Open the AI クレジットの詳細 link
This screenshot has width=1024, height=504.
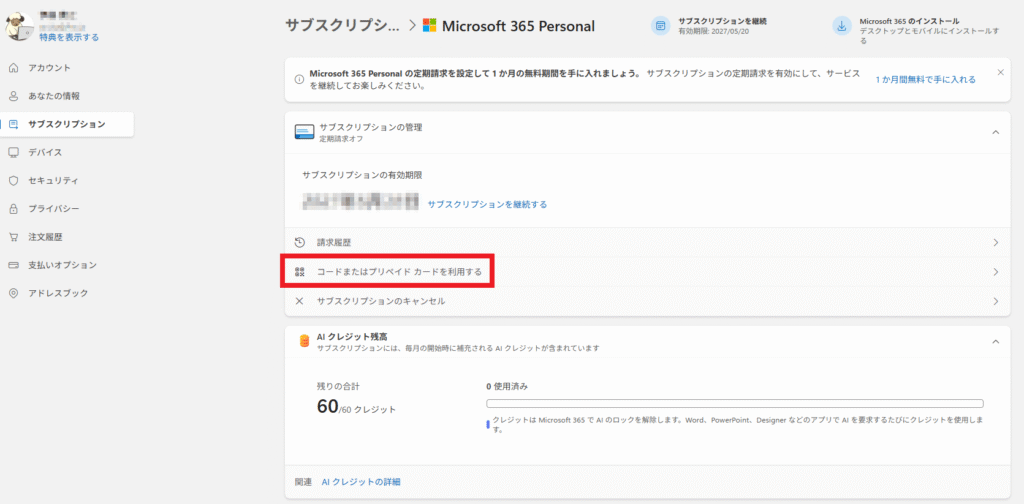[x=360, y=482]
